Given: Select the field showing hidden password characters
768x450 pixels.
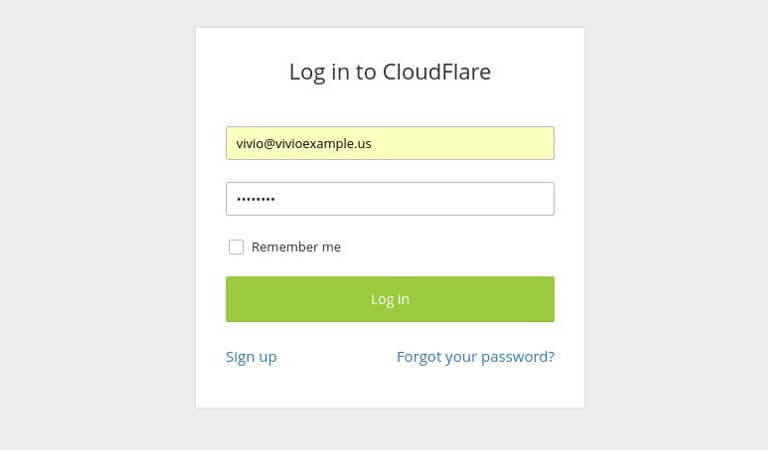Looking at the screenshot, I should (x=390, y=199).
